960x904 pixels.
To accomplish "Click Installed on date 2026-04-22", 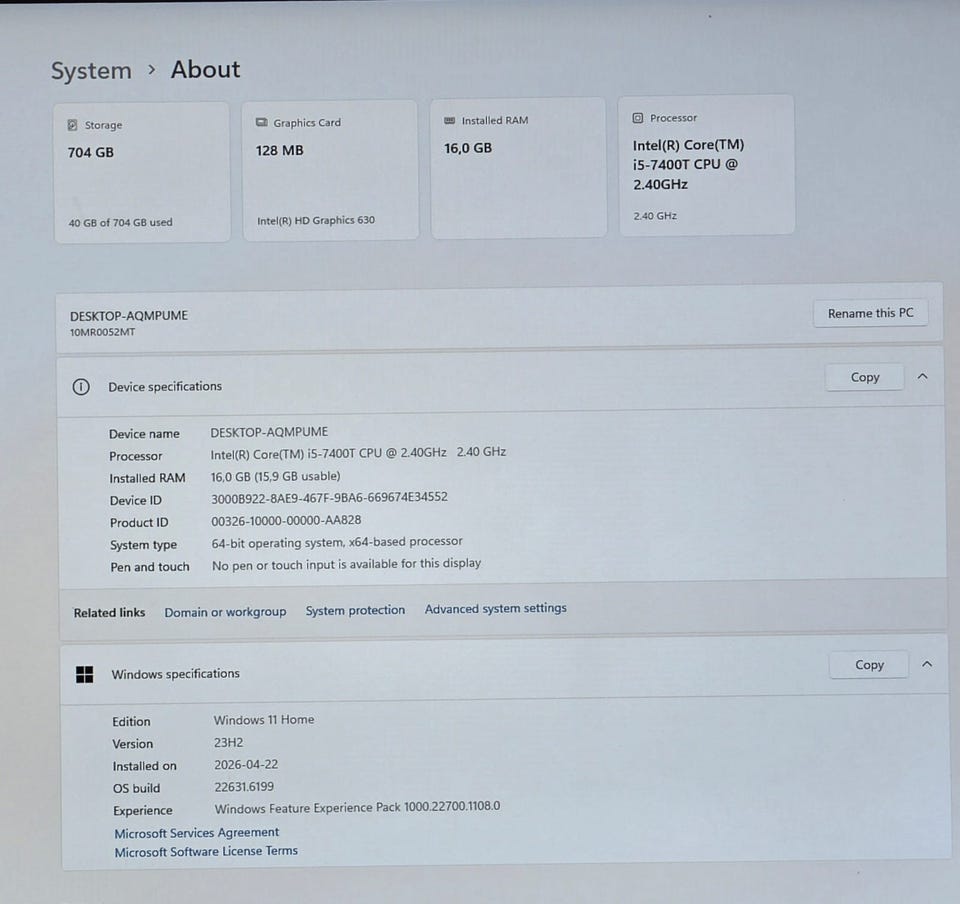I will point(246,764).
